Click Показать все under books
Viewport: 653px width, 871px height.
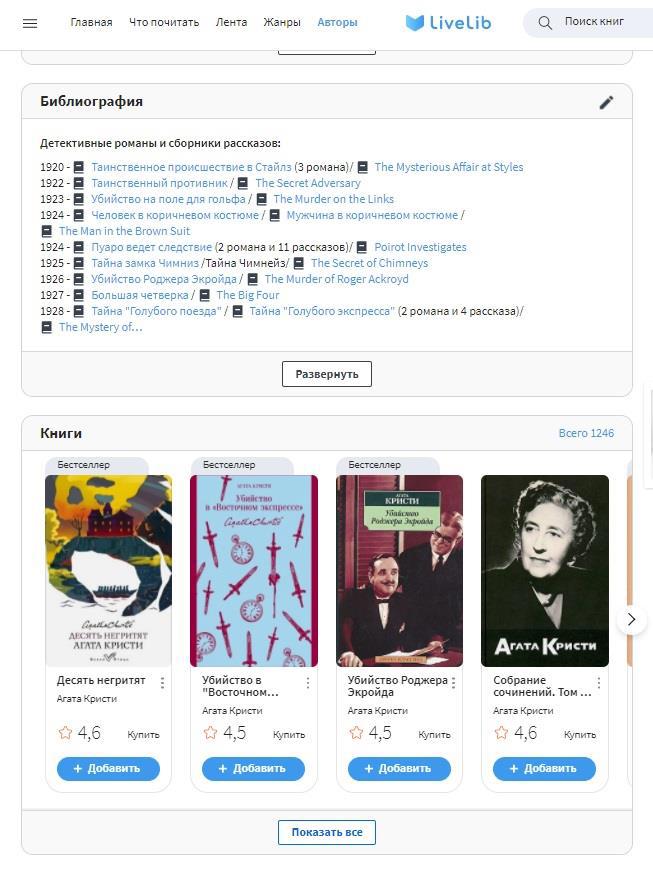point(326,832)
